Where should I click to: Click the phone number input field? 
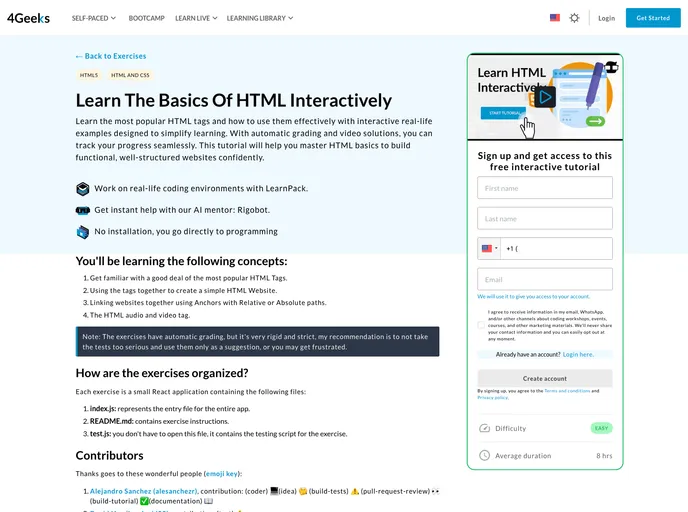tap(556, 248)
